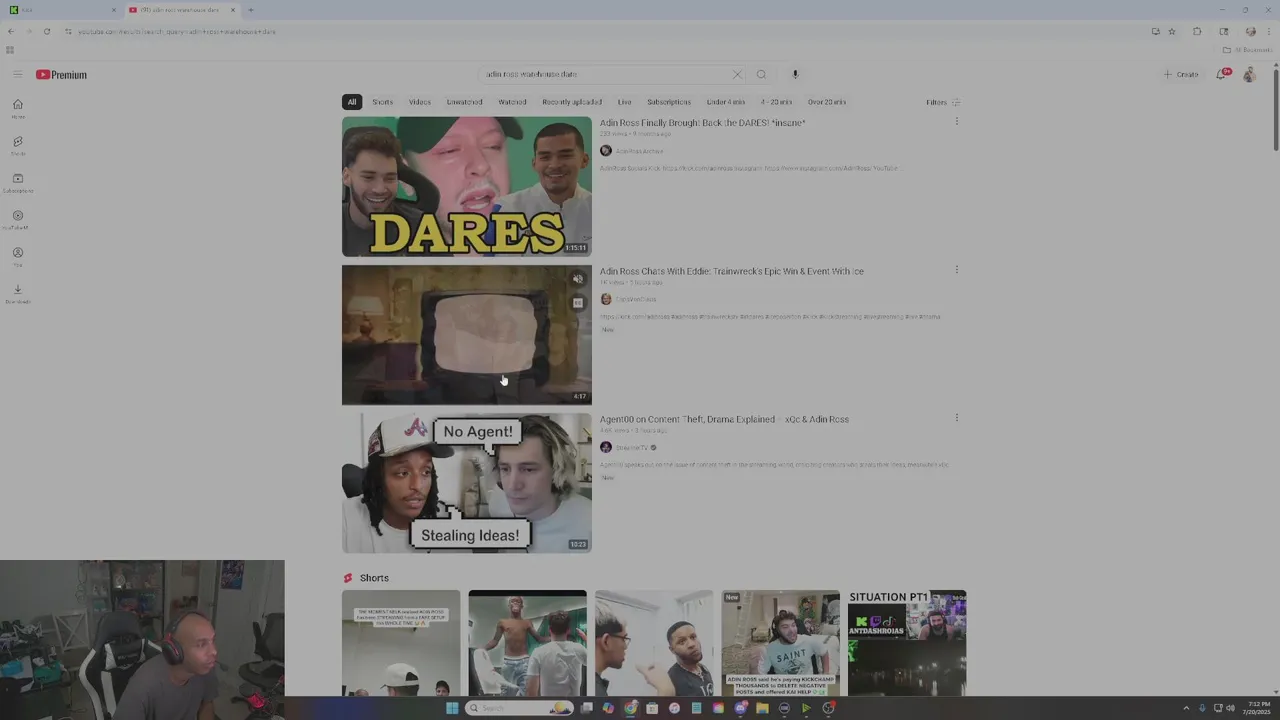Select the Over 20 min chip
The image size is (1280, 720).
(x=827, y=102)
